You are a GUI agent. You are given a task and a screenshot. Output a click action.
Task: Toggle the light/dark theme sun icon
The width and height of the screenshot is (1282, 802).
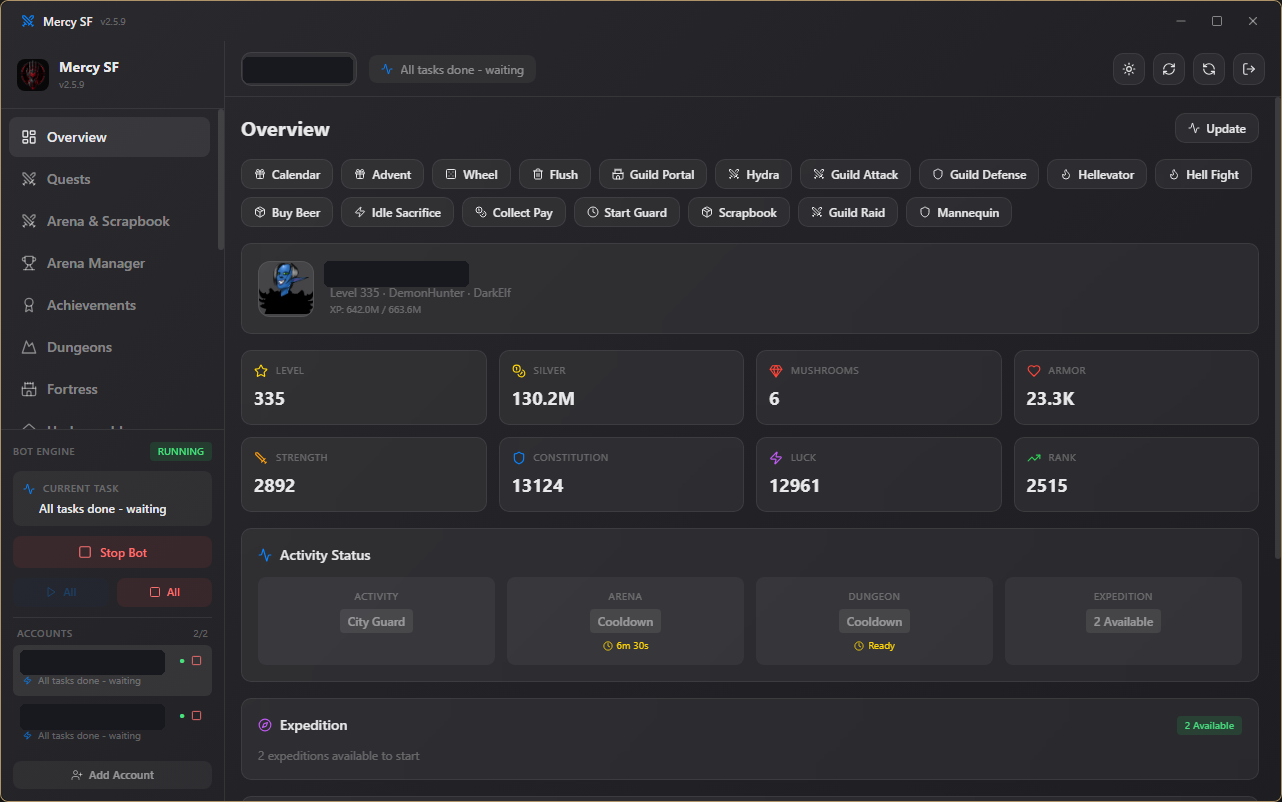click(1129, 69)
